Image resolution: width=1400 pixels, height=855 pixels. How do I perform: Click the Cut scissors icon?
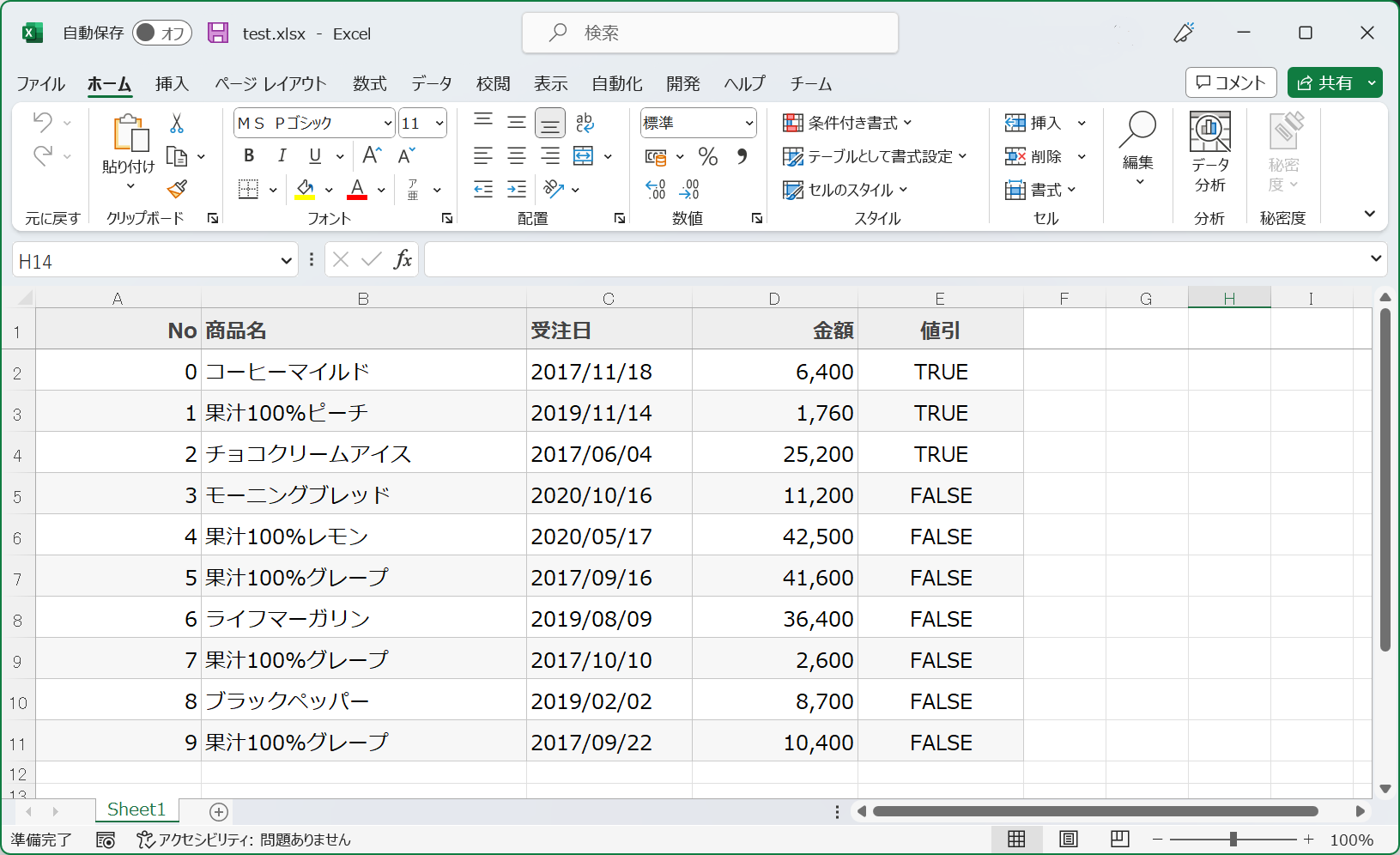[177, 123]
